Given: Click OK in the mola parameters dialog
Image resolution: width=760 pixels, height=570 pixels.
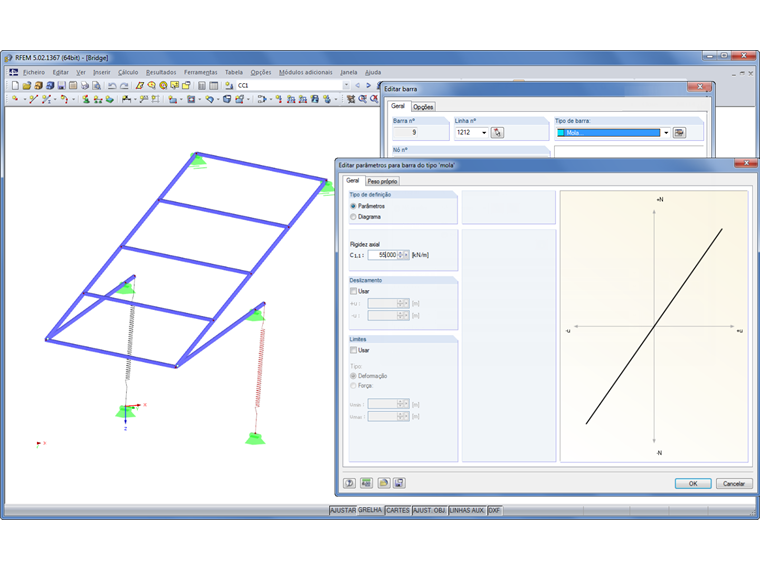Looking at the screenshot, I should point(693,483).
